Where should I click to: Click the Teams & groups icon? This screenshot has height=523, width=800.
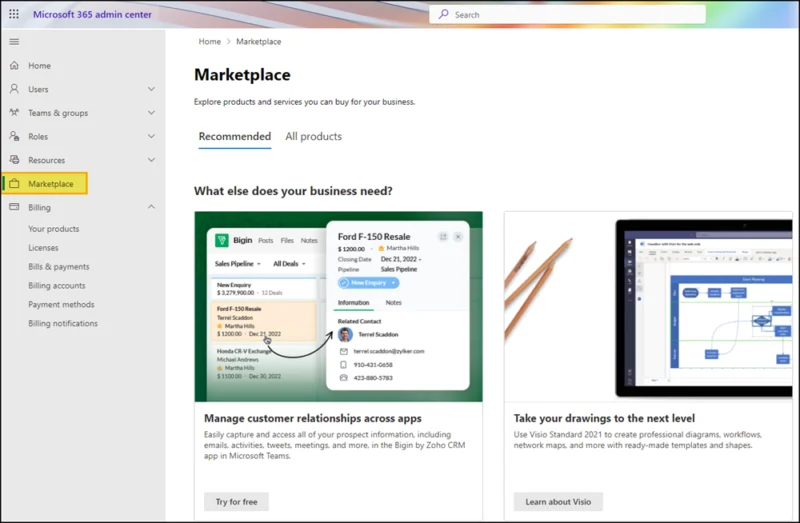point(14,112)
